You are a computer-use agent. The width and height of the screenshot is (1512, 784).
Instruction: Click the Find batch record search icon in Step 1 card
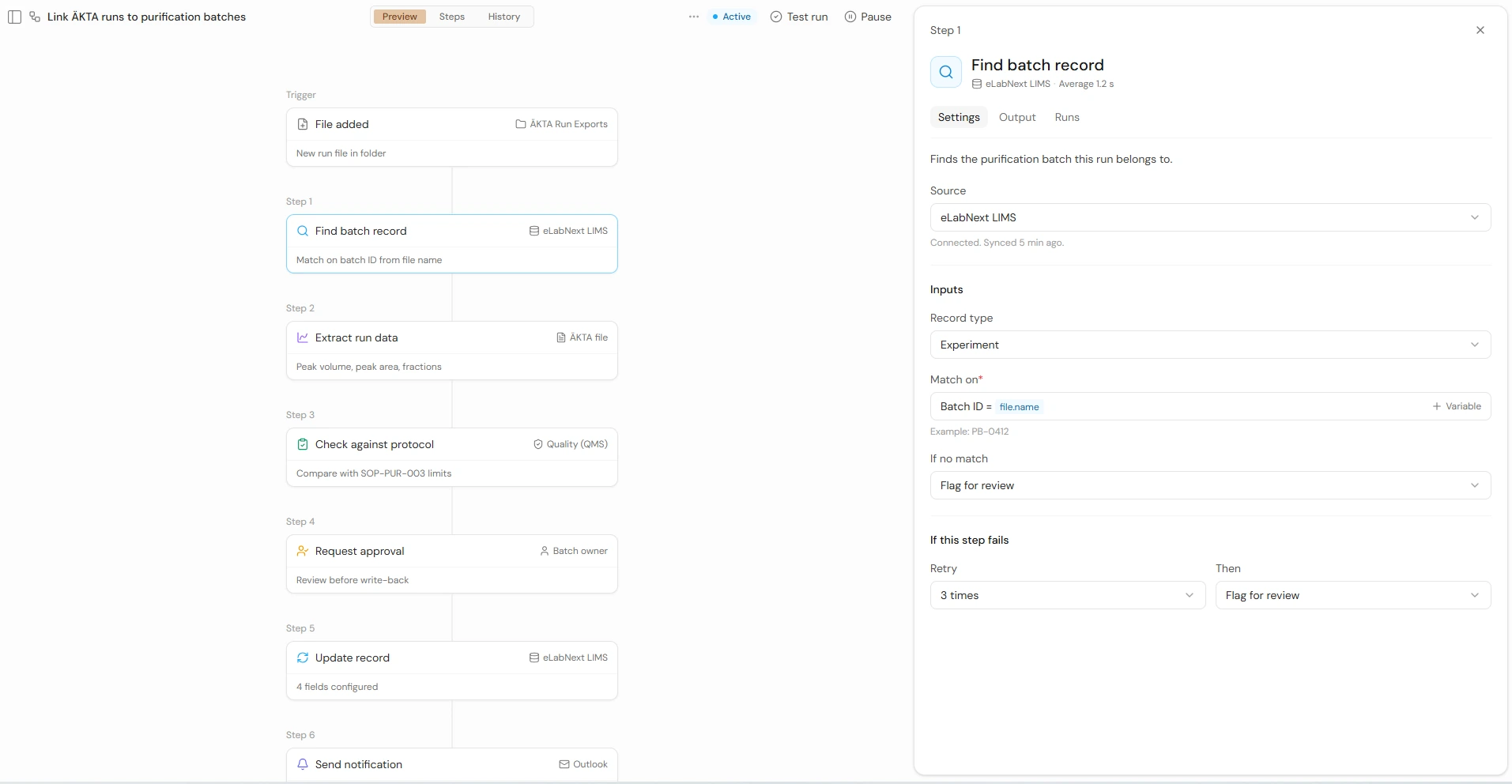tap(303, 231)
